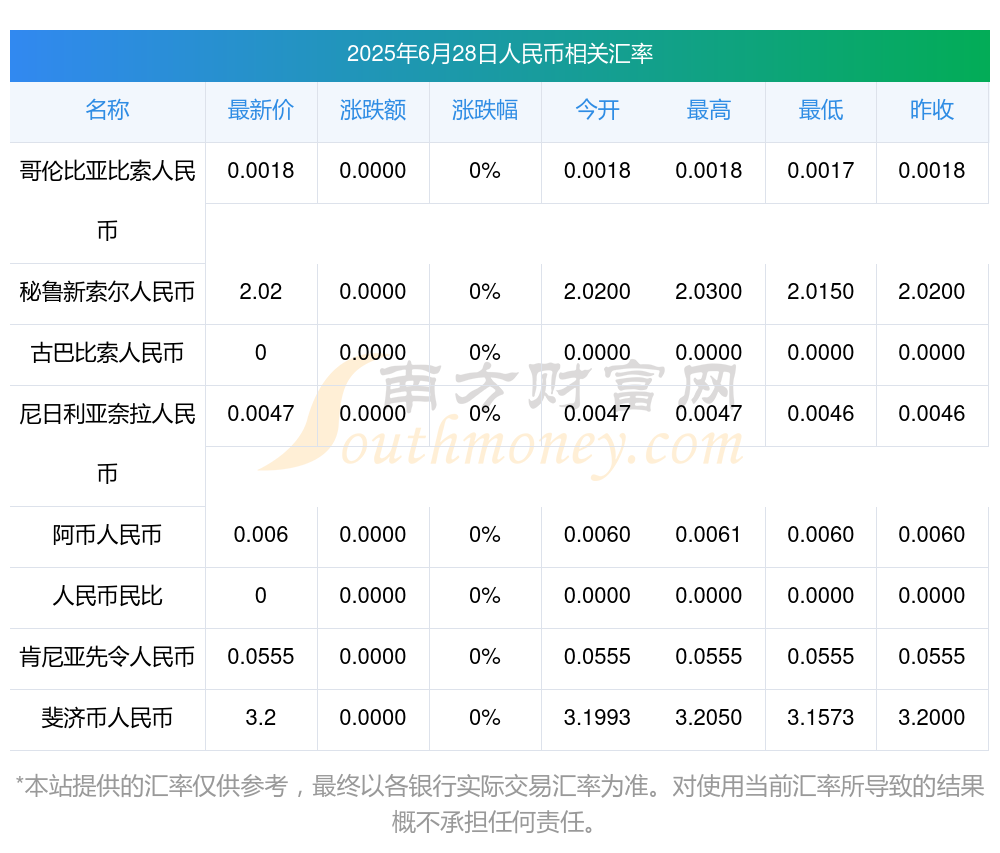Click 古巴比索 最新价 value 0
Image resolution: width=1000 pixels, height=853 pixels.
tap(261, 353)
